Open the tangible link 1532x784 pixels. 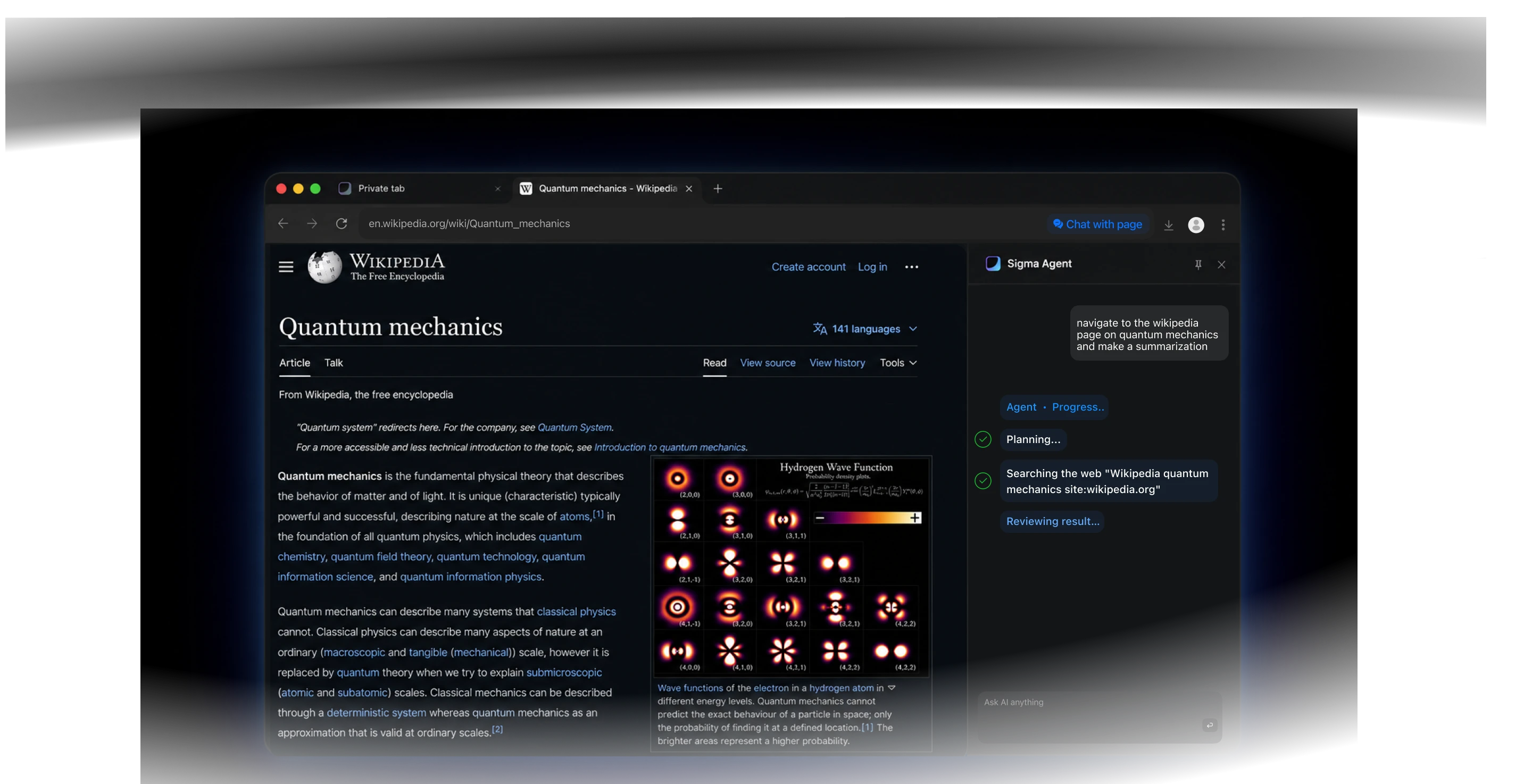pos(428,653)
